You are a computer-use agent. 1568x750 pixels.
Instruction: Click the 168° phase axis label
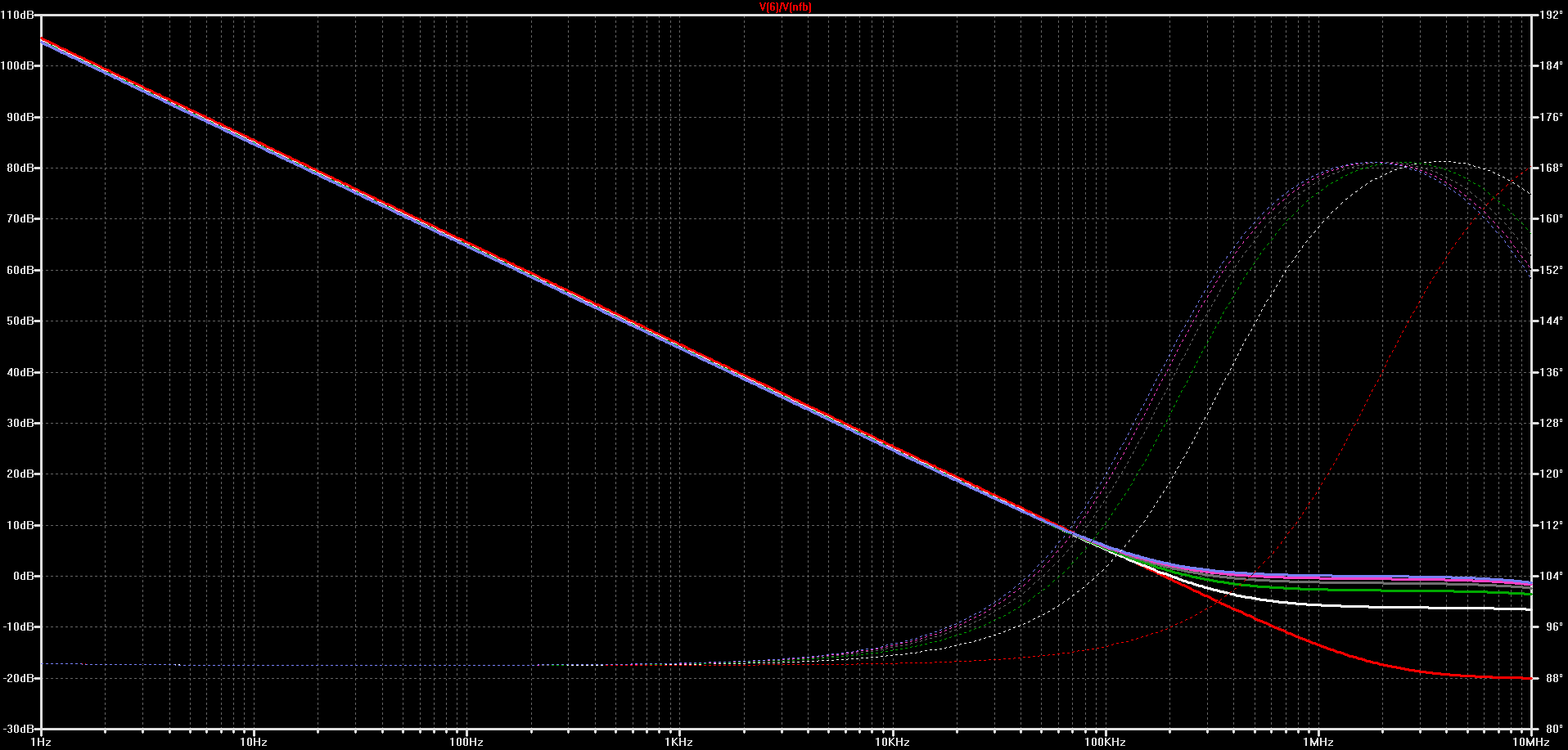(1551, 168)
